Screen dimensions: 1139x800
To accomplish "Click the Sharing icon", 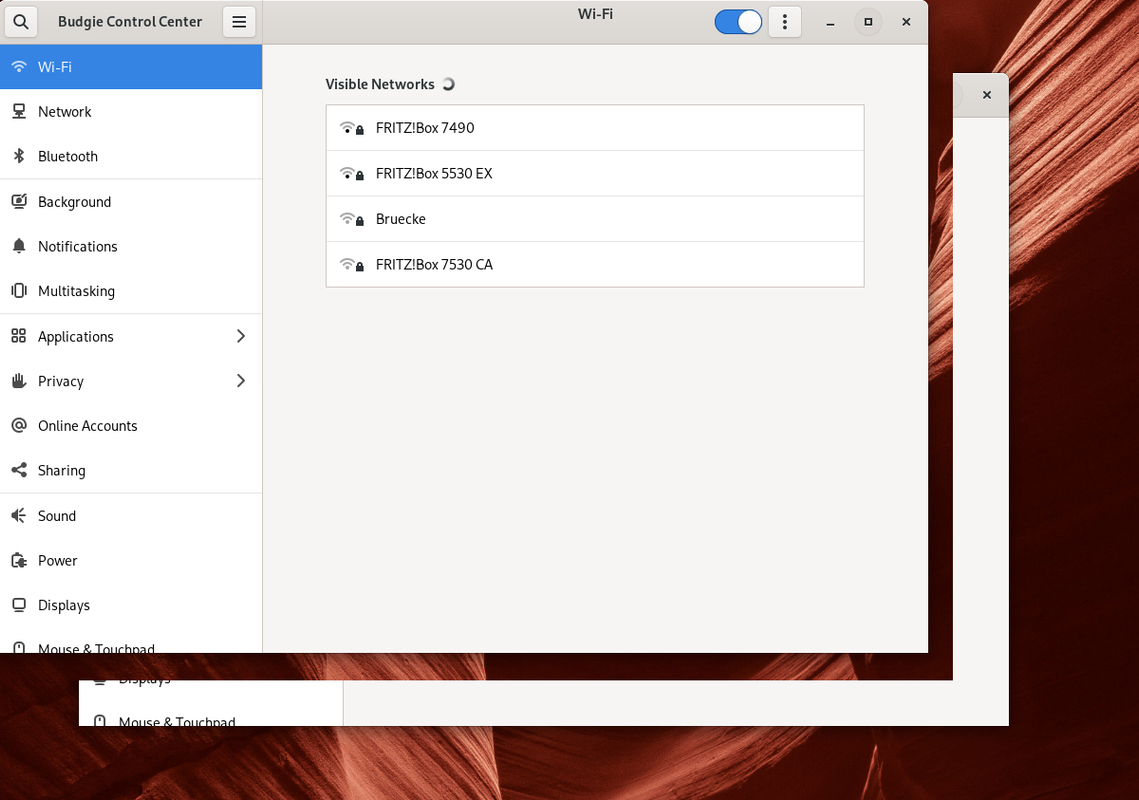I will click(20, 470).
